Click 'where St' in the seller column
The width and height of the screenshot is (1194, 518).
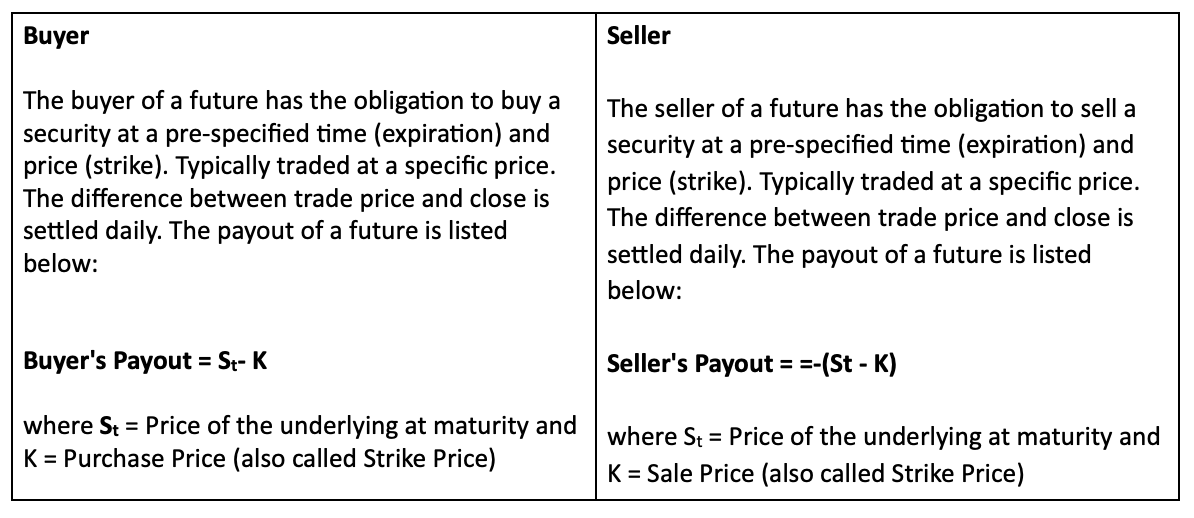point(656,437)
